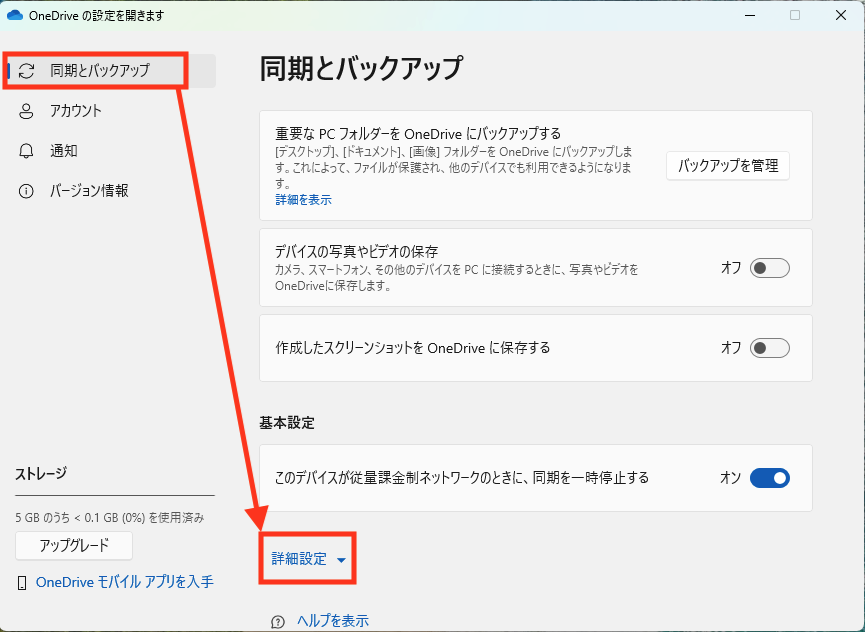Viewport: 865px width, 632px height.
Task: Open OneDrive モバイル アプリを入手 link
Action: pos(125,582)
